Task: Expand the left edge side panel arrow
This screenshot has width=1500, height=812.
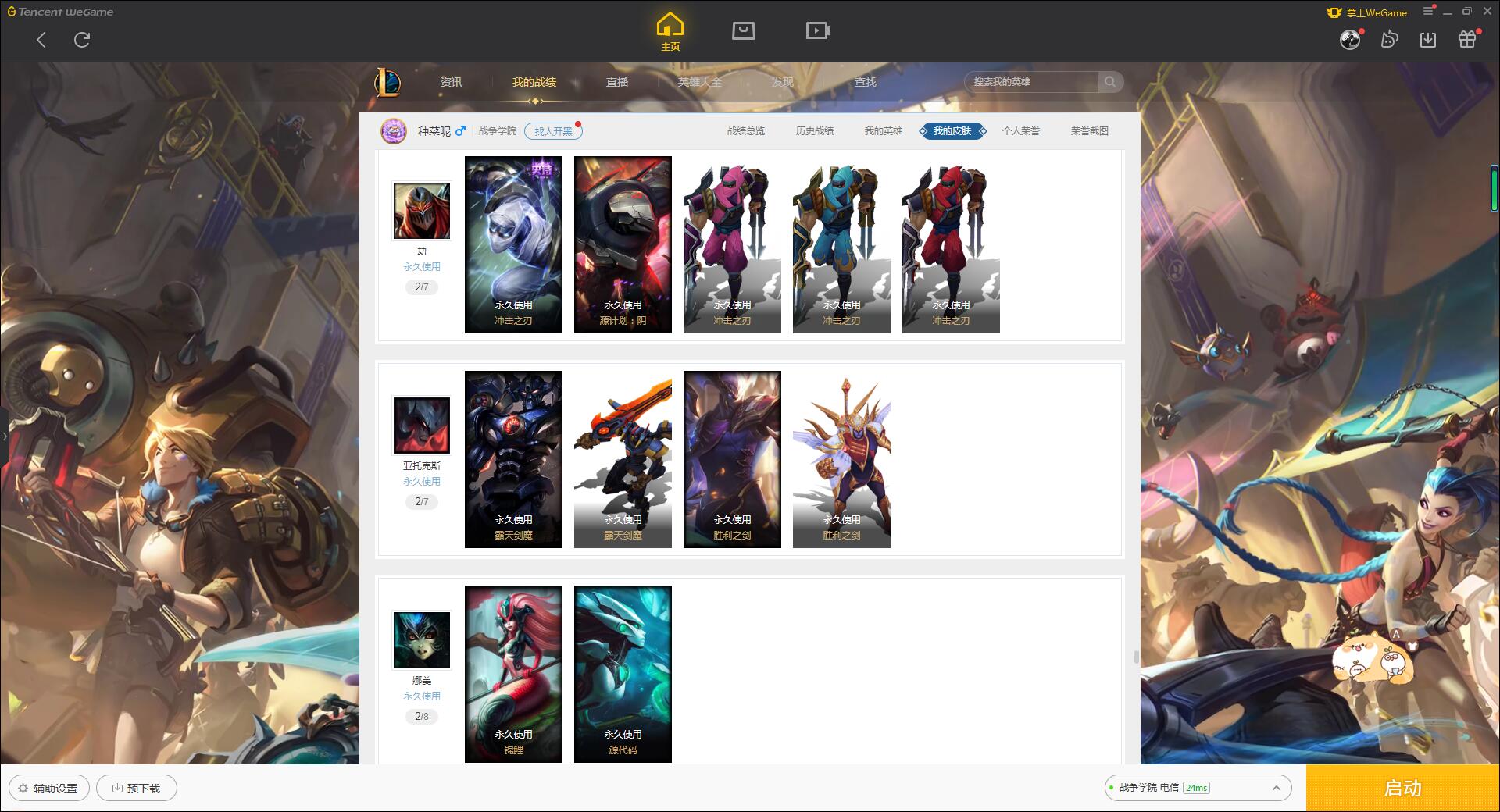Action: tap(4, 436)
